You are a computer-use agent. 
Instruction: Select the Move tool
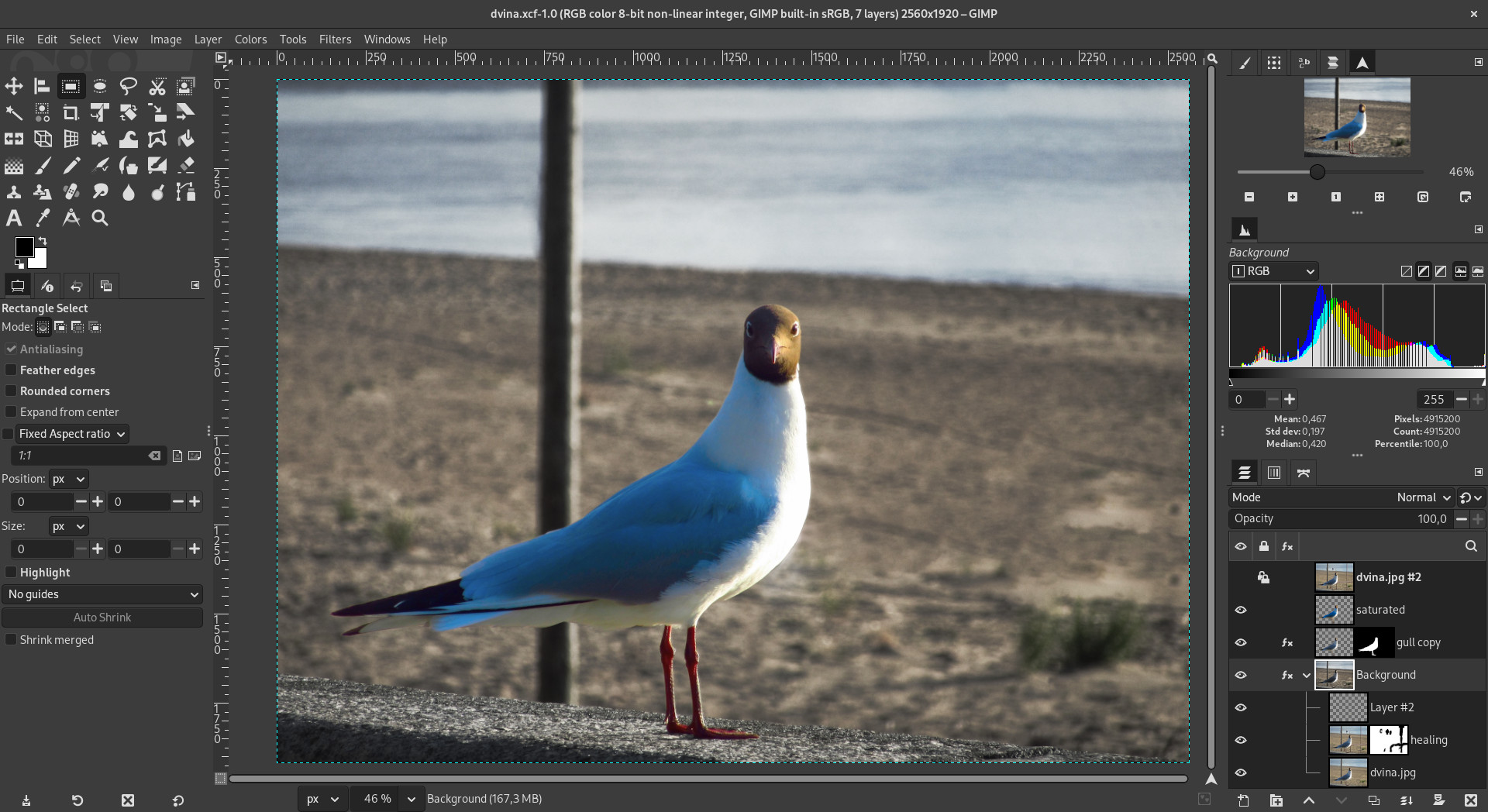point(14,86)
